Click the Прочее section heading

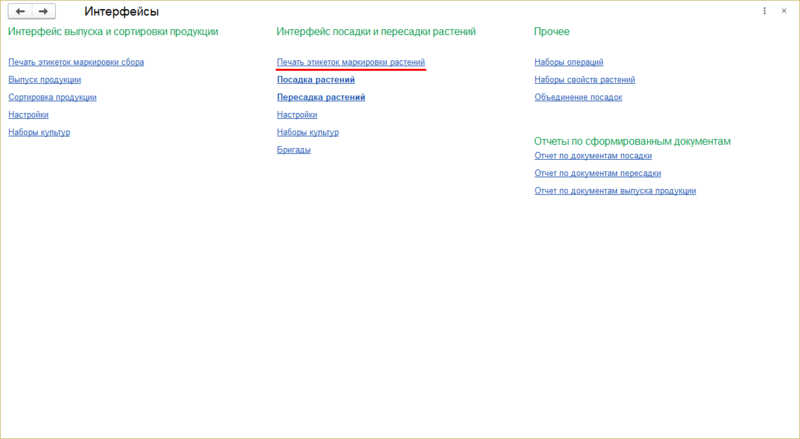point(552,32)
